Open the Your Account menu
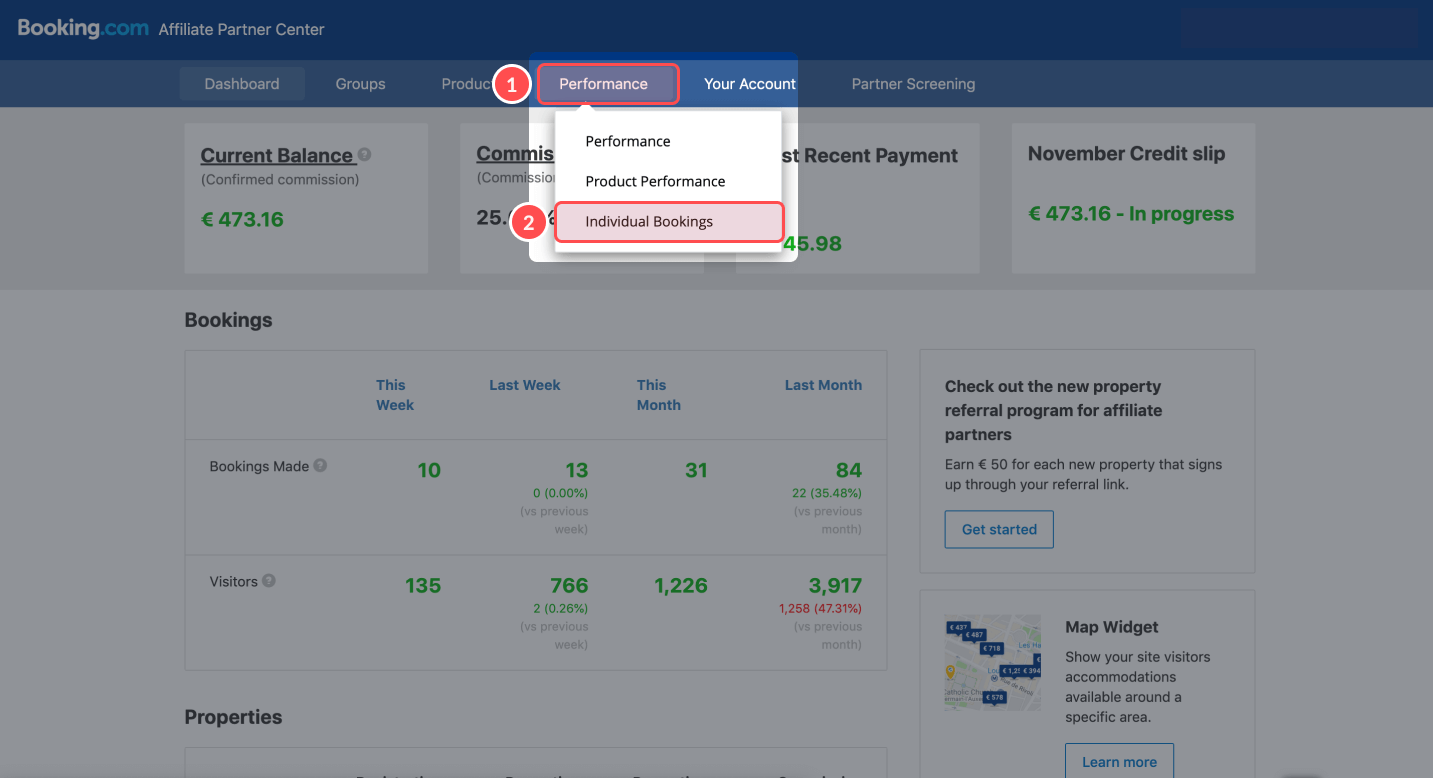This screenshot has height=778, width=1433. coord(750,84)
